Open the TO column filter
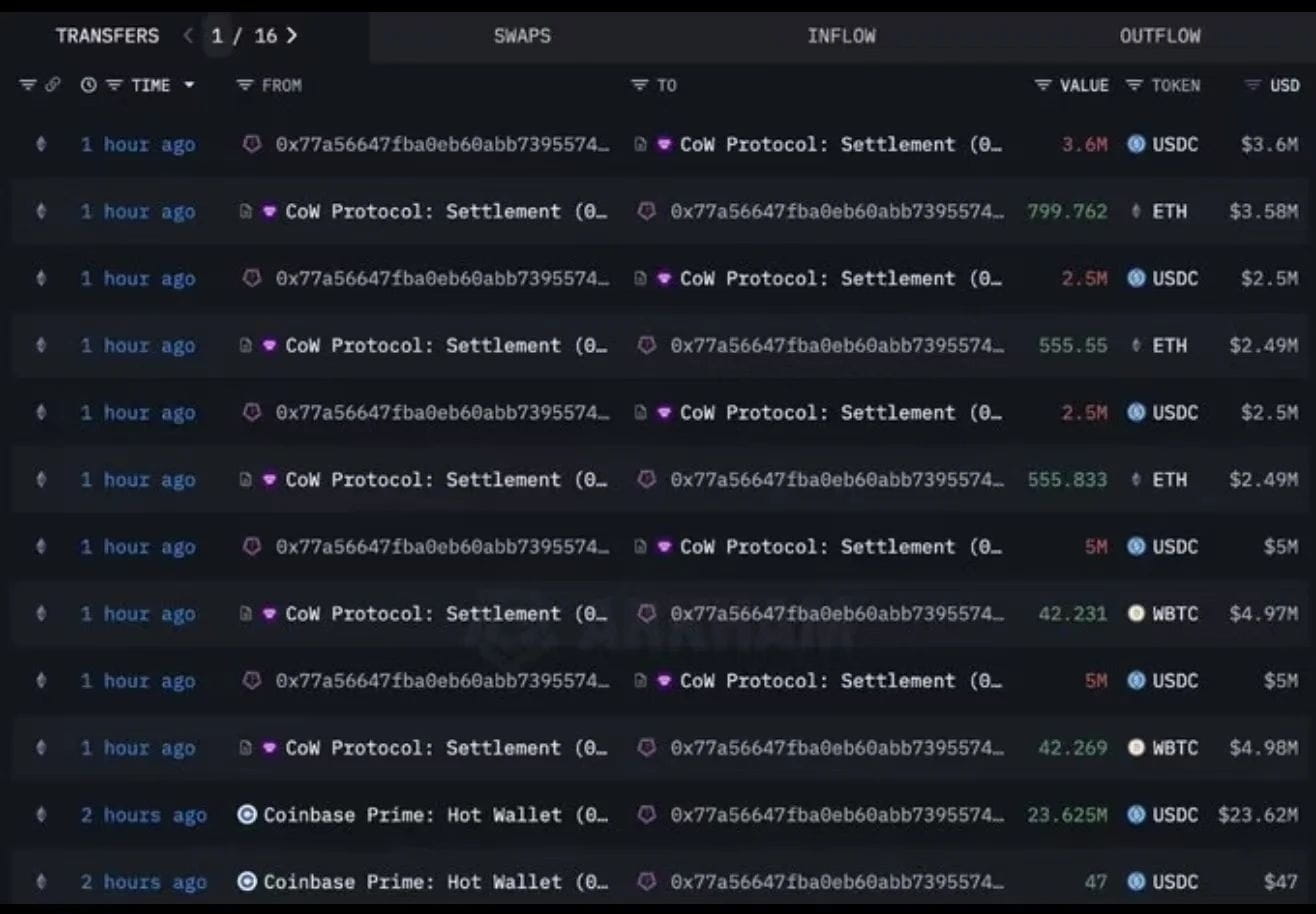The width and height of the screenshot is (1316, 914). coord(640,86)
